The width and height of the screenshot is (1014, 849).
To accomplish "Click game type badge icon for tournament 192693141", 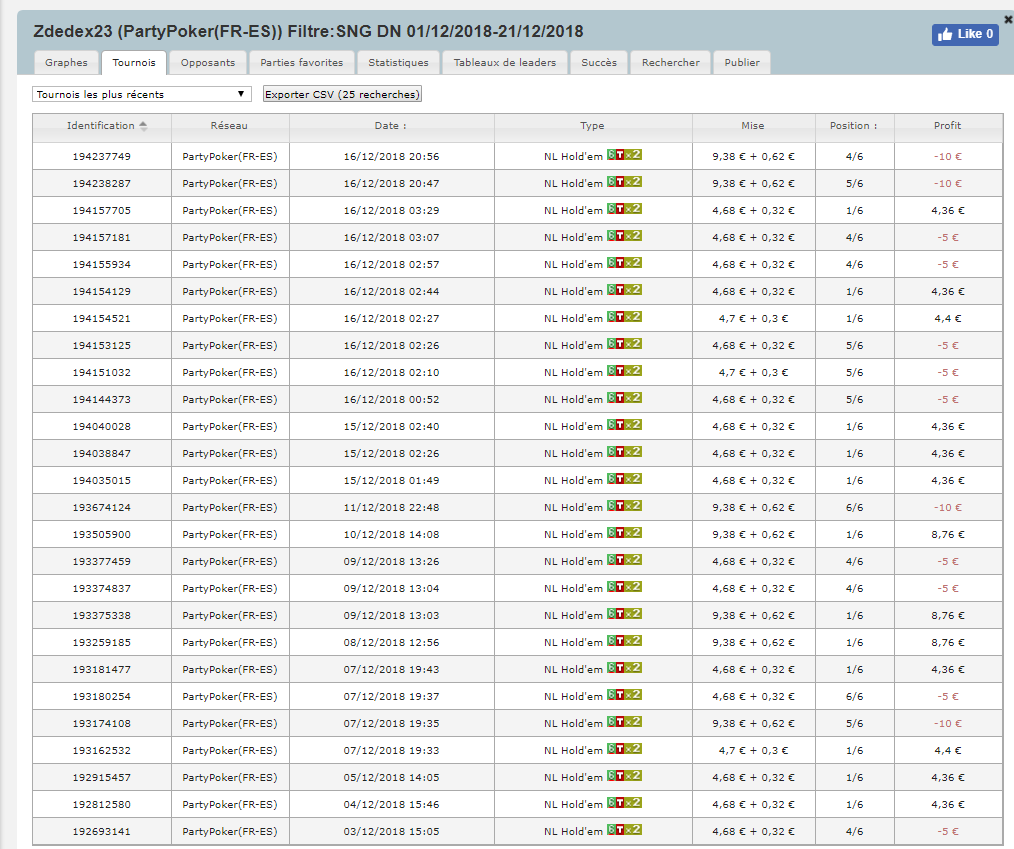I will [x=624, y=830].
